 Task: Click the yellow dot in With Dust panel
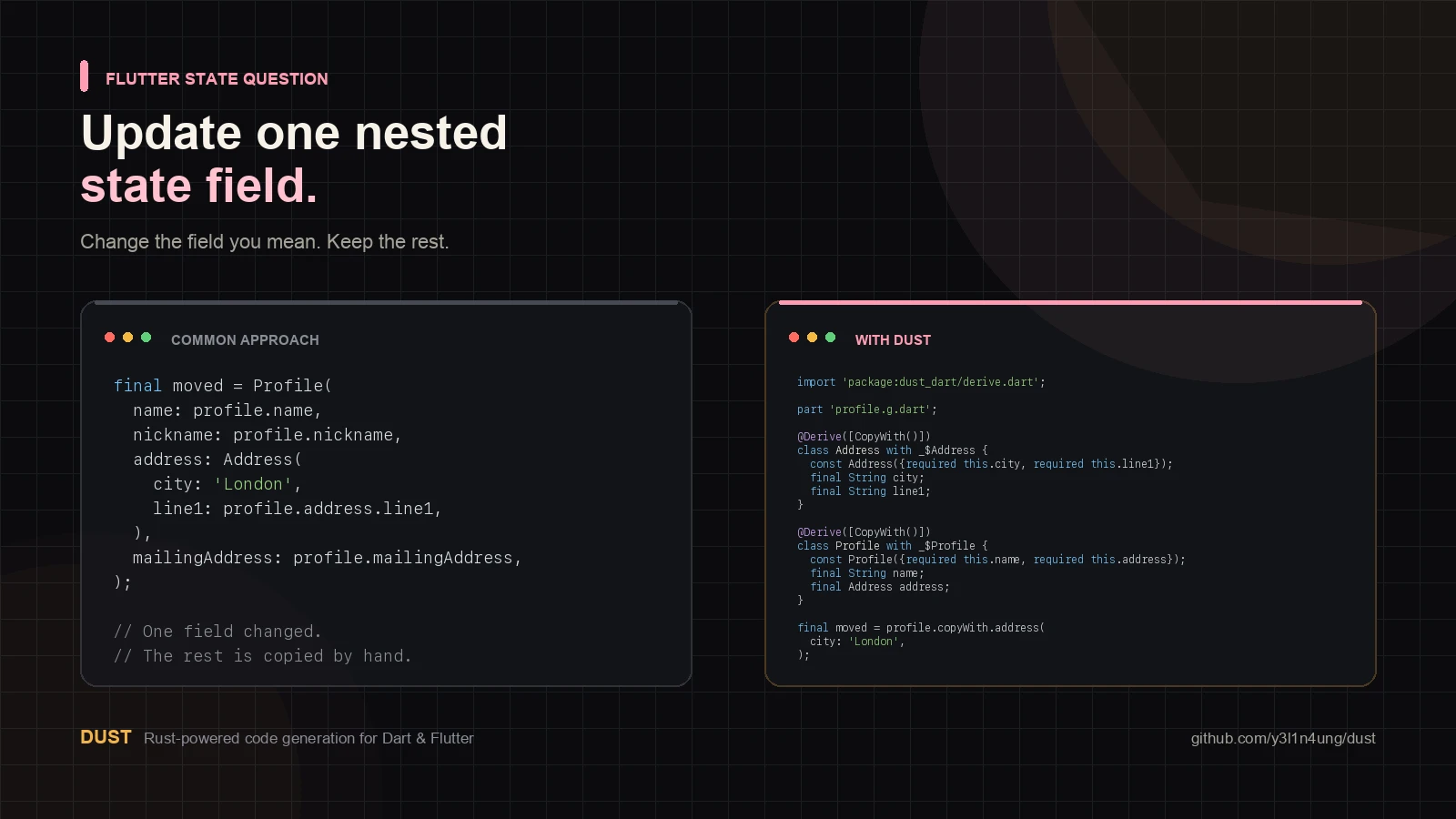[x=813, y=338]
